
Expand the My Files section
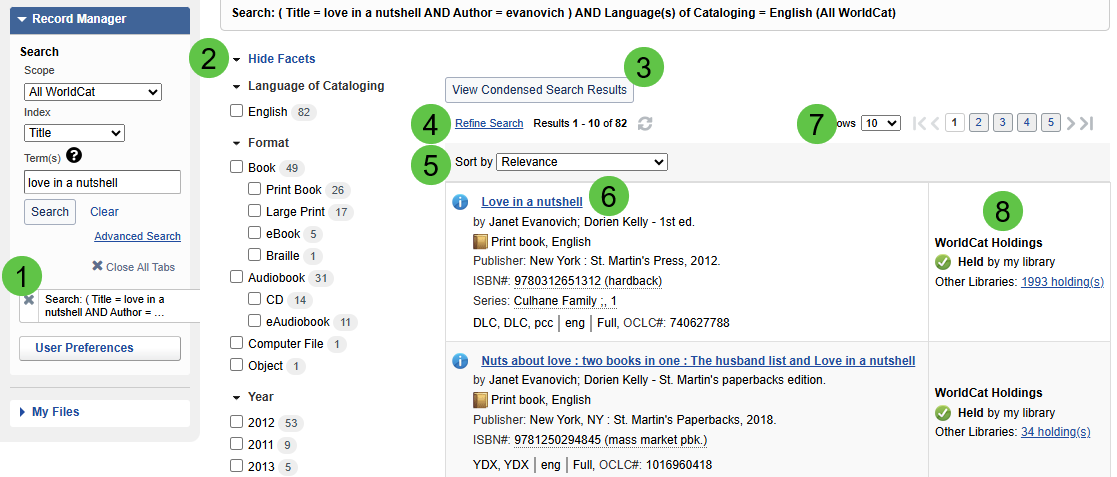22,412
